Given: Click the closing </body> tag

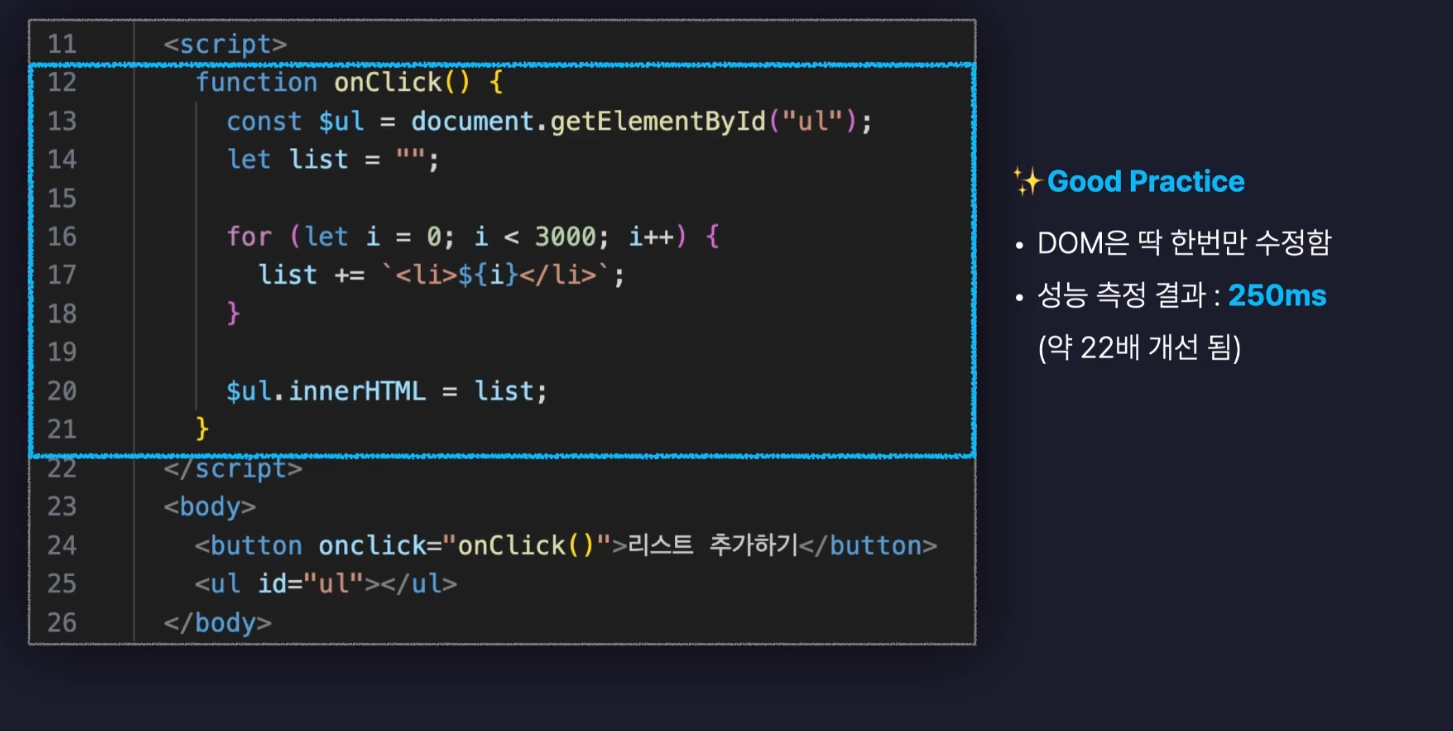Looking at the screenshot, I should 218,622.
